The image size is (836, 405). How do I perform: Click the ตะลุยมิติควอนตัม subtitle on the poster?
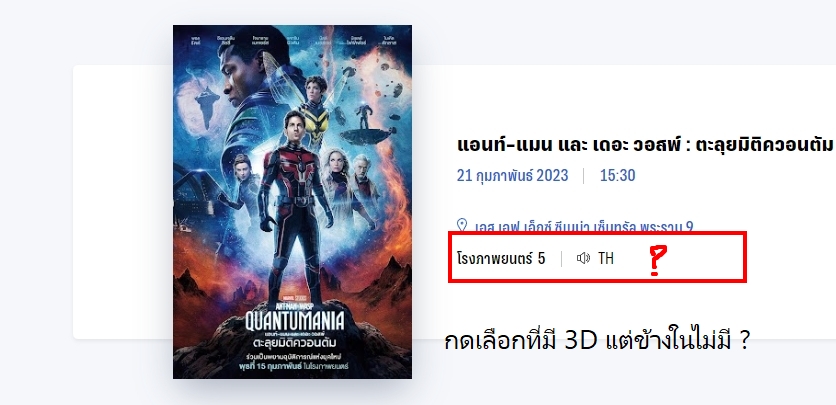[x=294, y=341]
